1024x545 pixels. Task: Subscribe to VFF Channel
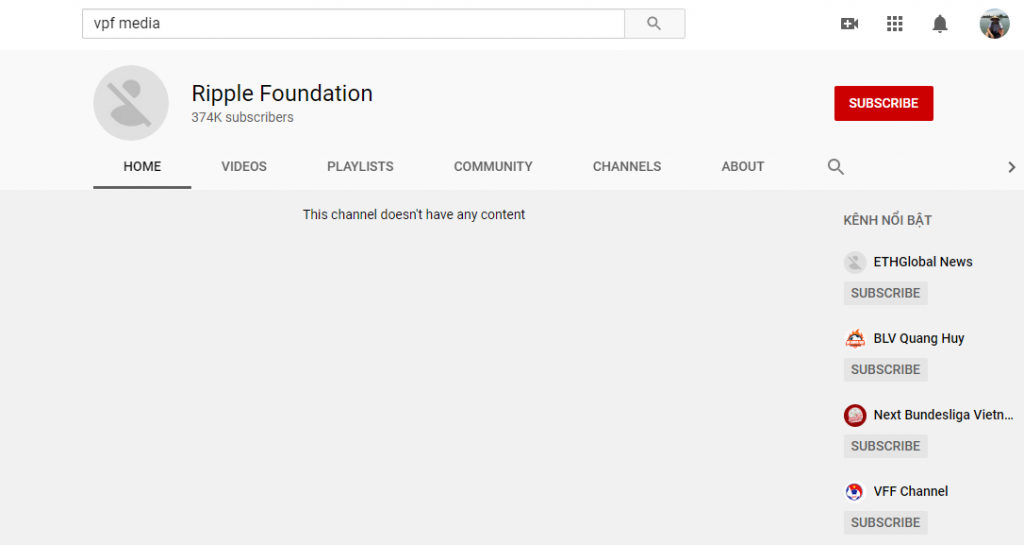click(x=886, y=522)
